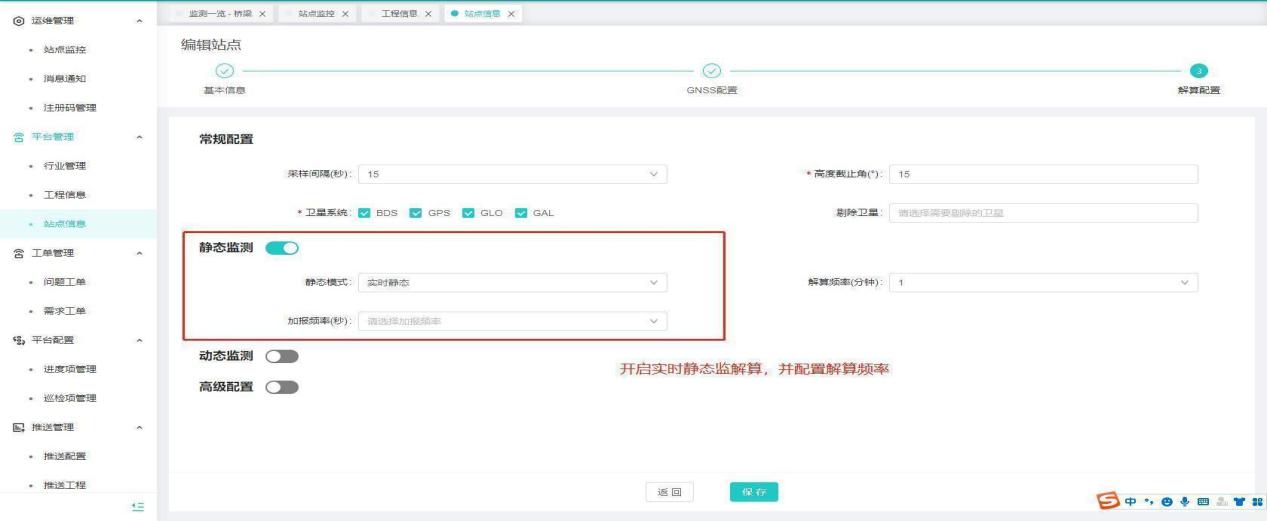Enable the 动态监测 switch
1267x521 pixels.
(282, 356)
